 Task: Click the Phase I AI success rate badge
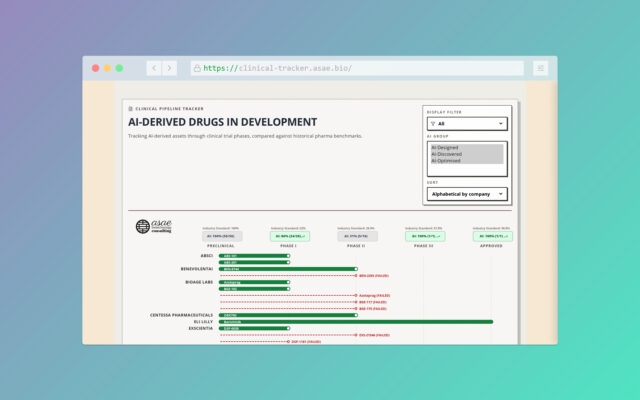[x=289, y=236]
